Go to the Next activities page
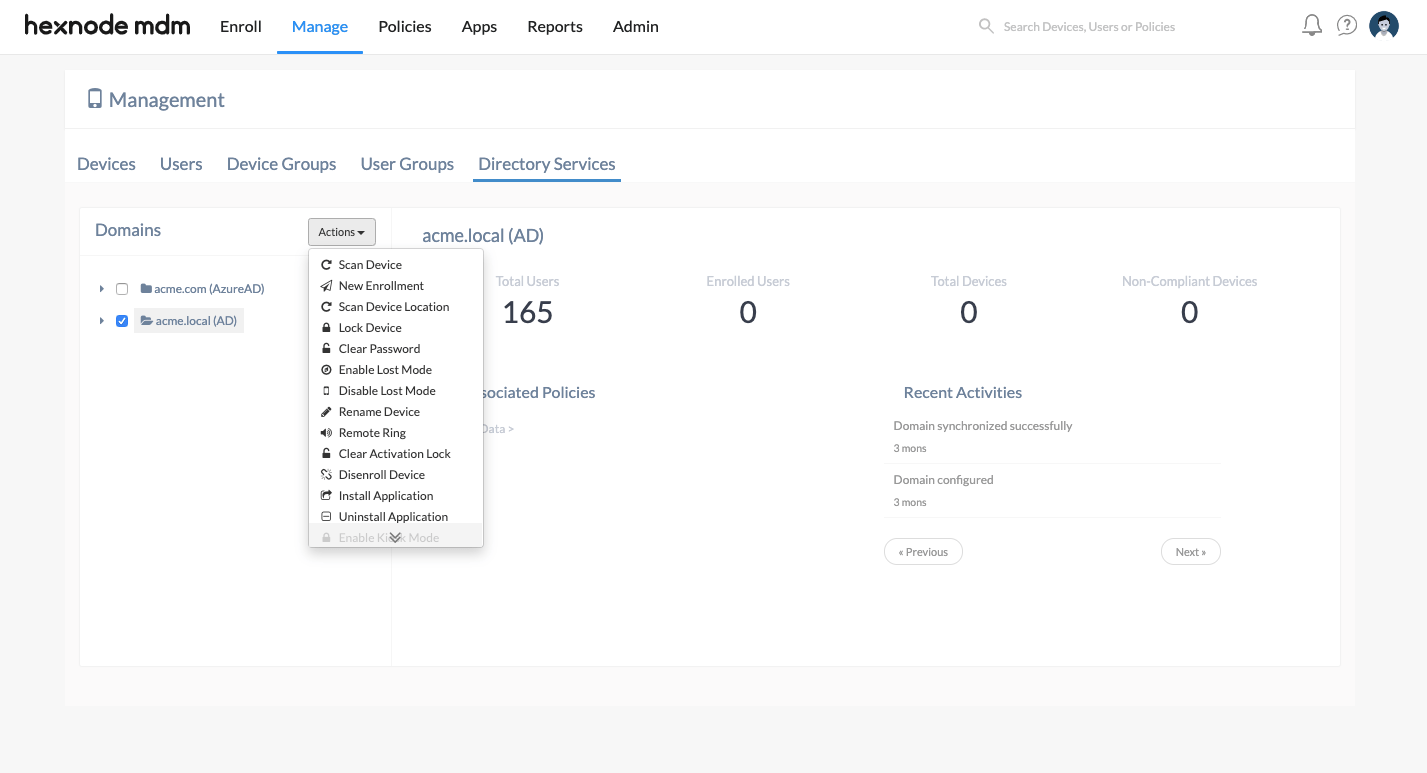This screenshot has width=1427, height=773. [1191, 552]
